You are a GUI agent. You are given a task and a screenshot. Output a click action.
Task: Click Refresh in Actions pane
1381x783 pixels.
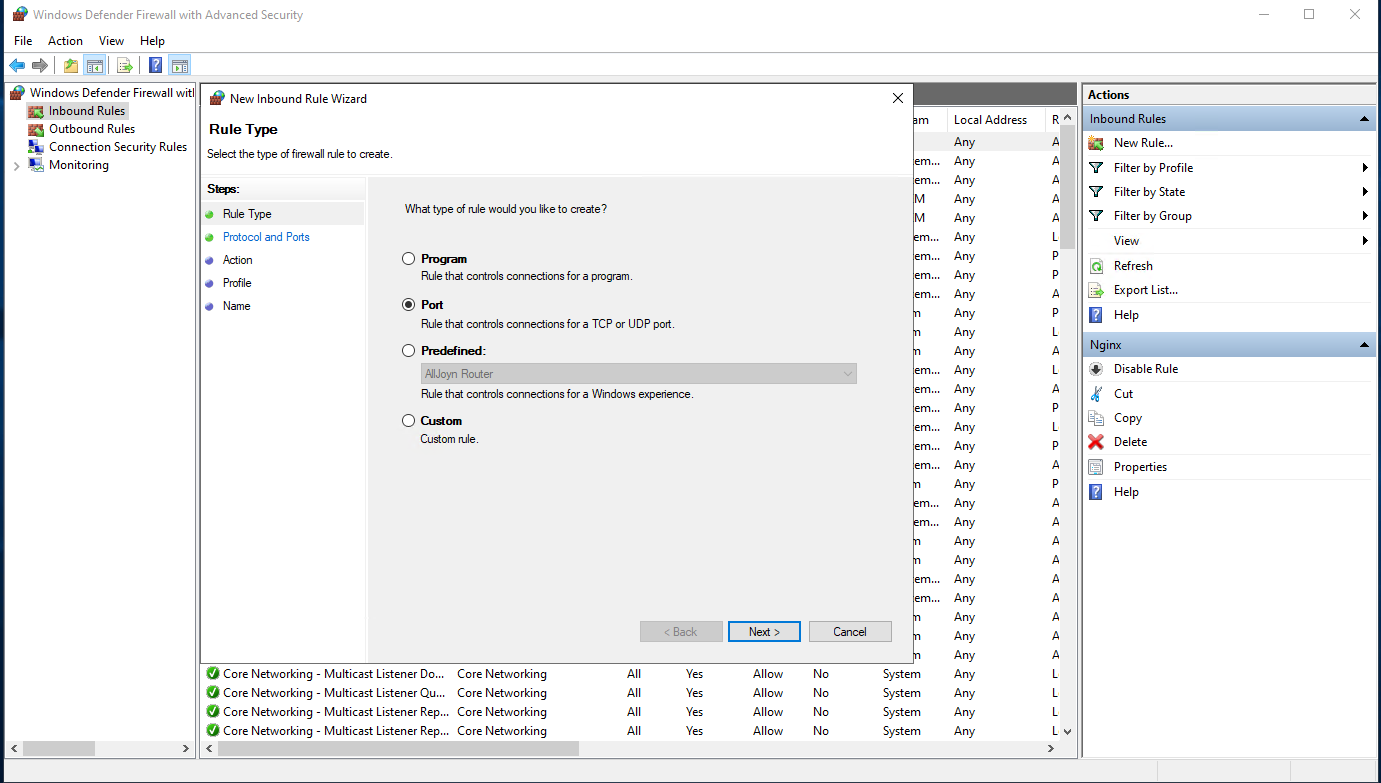(1133, 266)
